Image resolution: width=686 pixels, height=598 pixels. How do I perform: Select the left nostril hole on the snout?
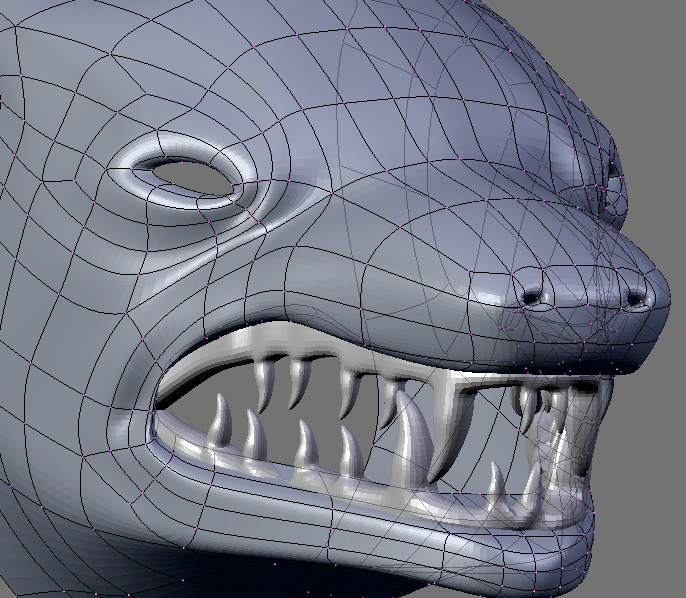(532, 297)
